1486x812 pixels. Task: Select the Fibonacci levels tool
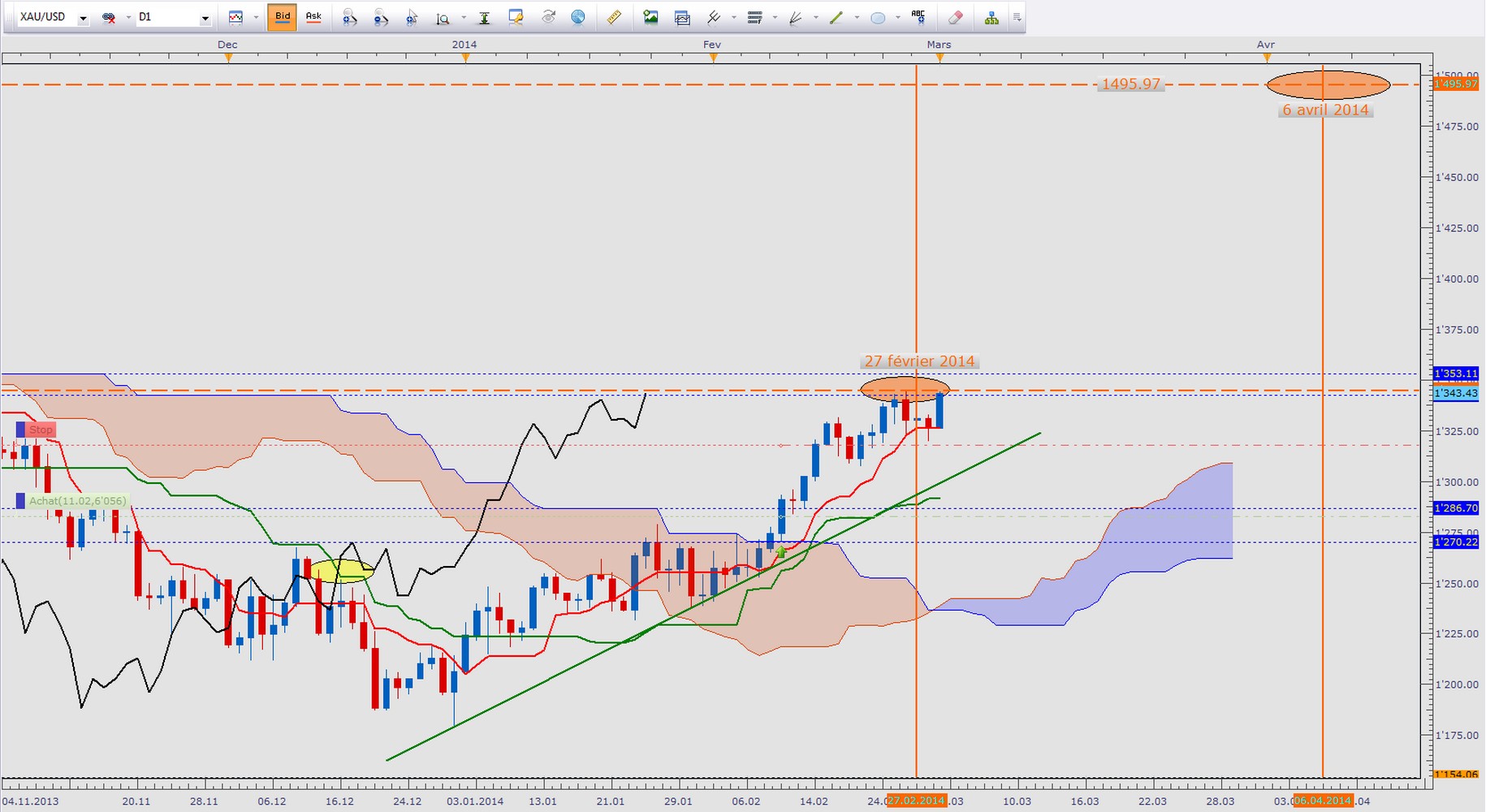coord(754,17)
